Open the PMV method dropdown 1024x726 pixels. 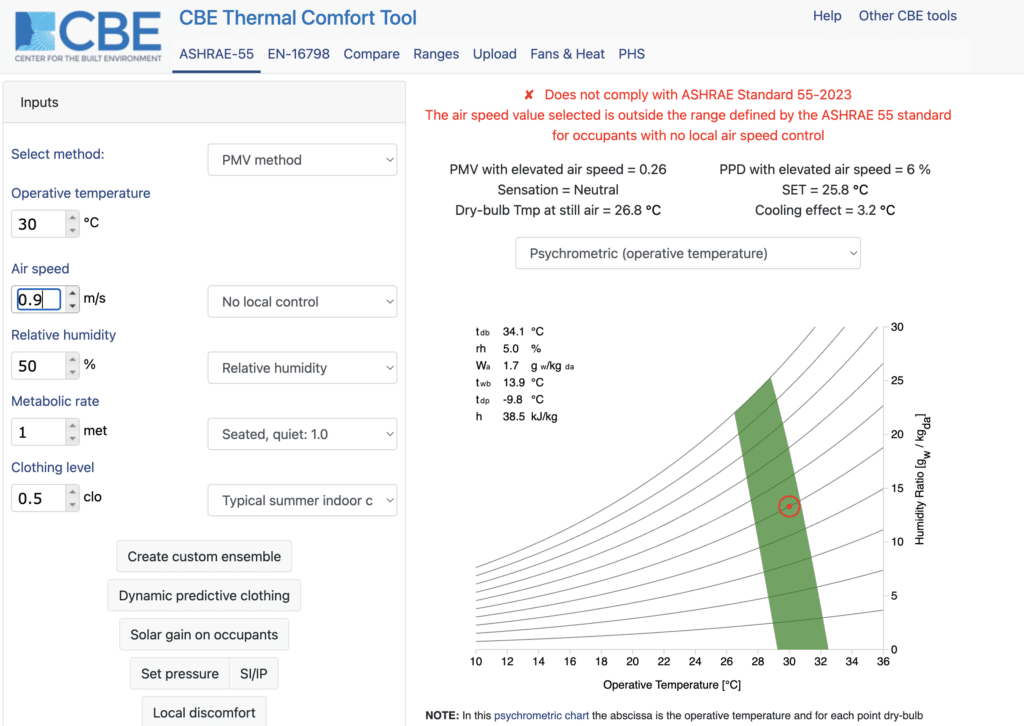click(302, 160)
